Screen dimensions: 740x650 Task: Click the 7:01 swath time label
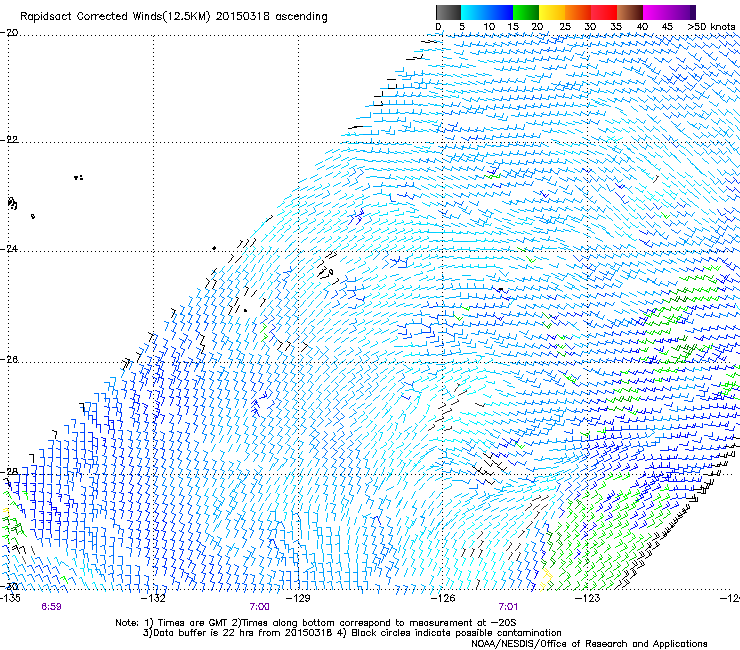(x=508, y=607)
